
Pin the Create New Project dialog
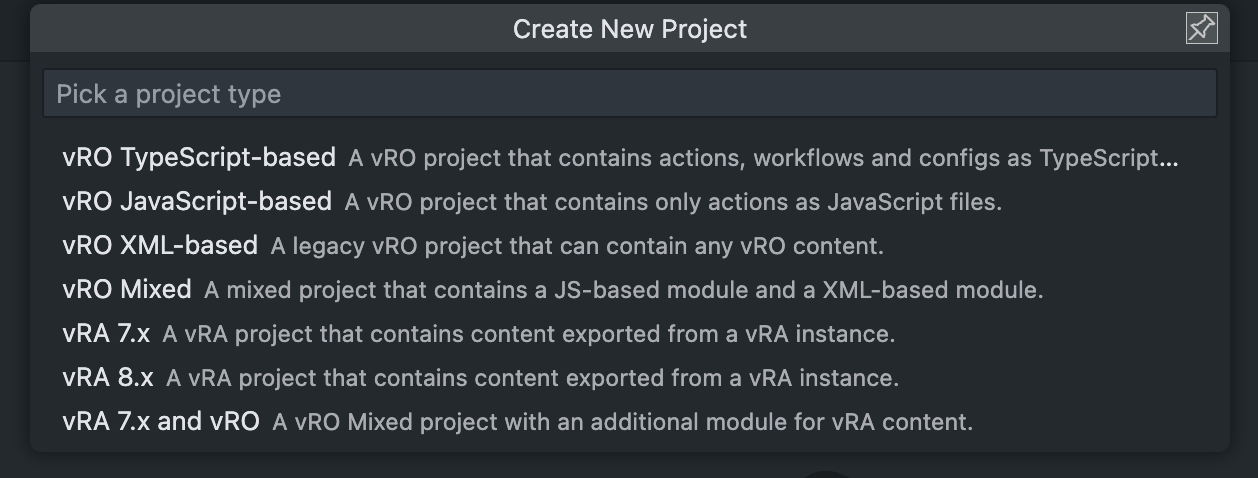(1201, 29)
